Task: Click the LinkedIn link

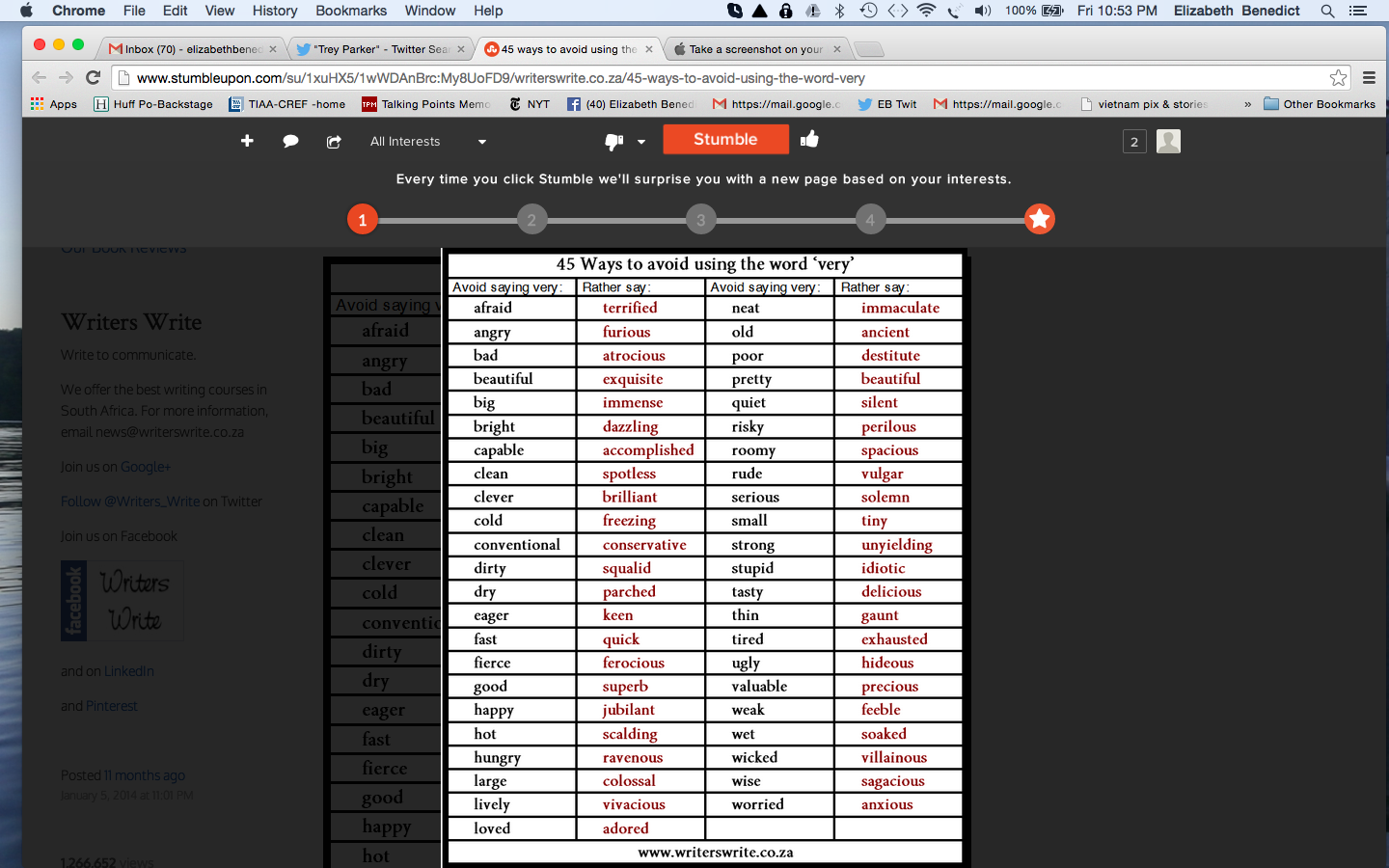Action: pyautogui.click(x=129, y=671)
